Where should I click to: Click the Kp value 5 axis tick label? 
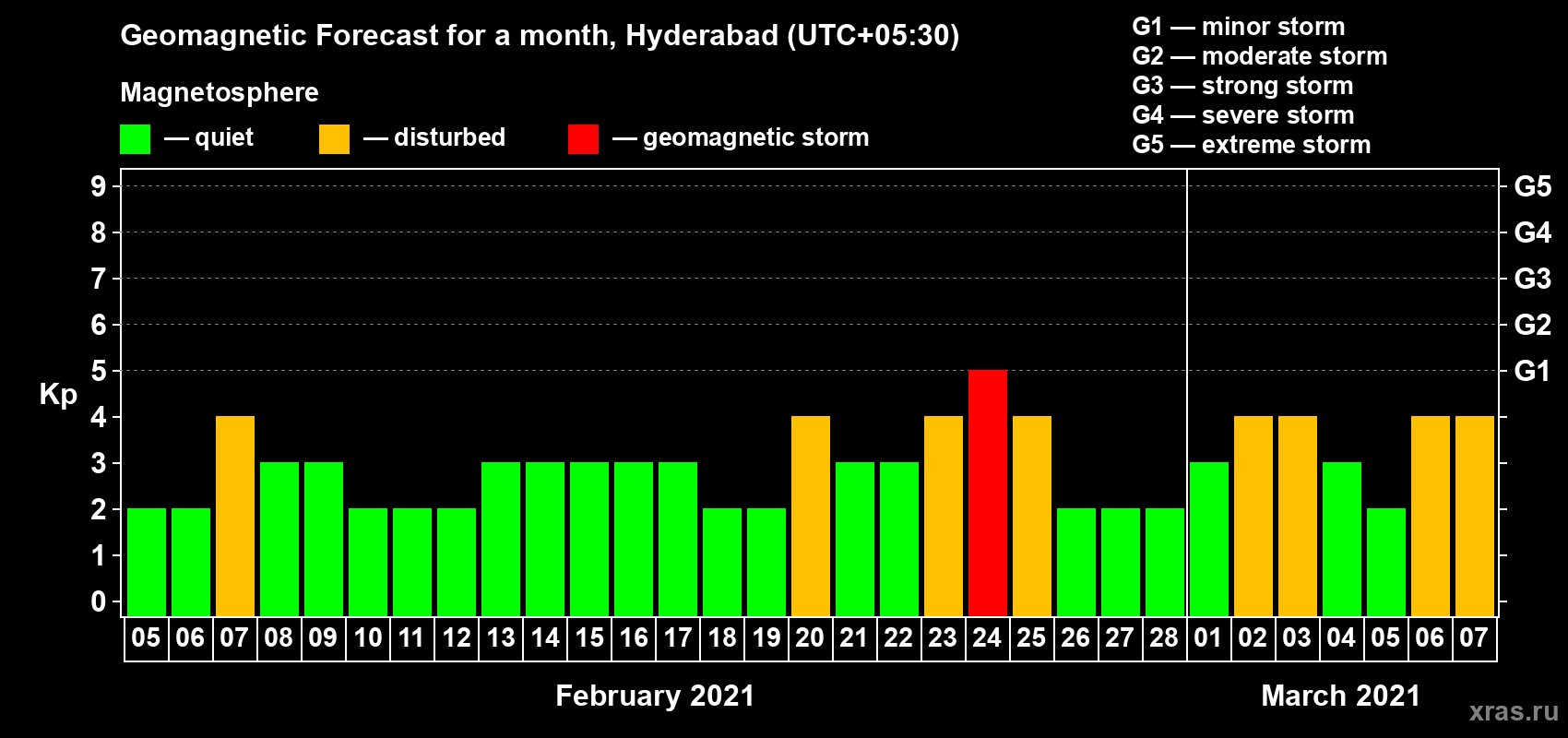click(x=99, y=371)
